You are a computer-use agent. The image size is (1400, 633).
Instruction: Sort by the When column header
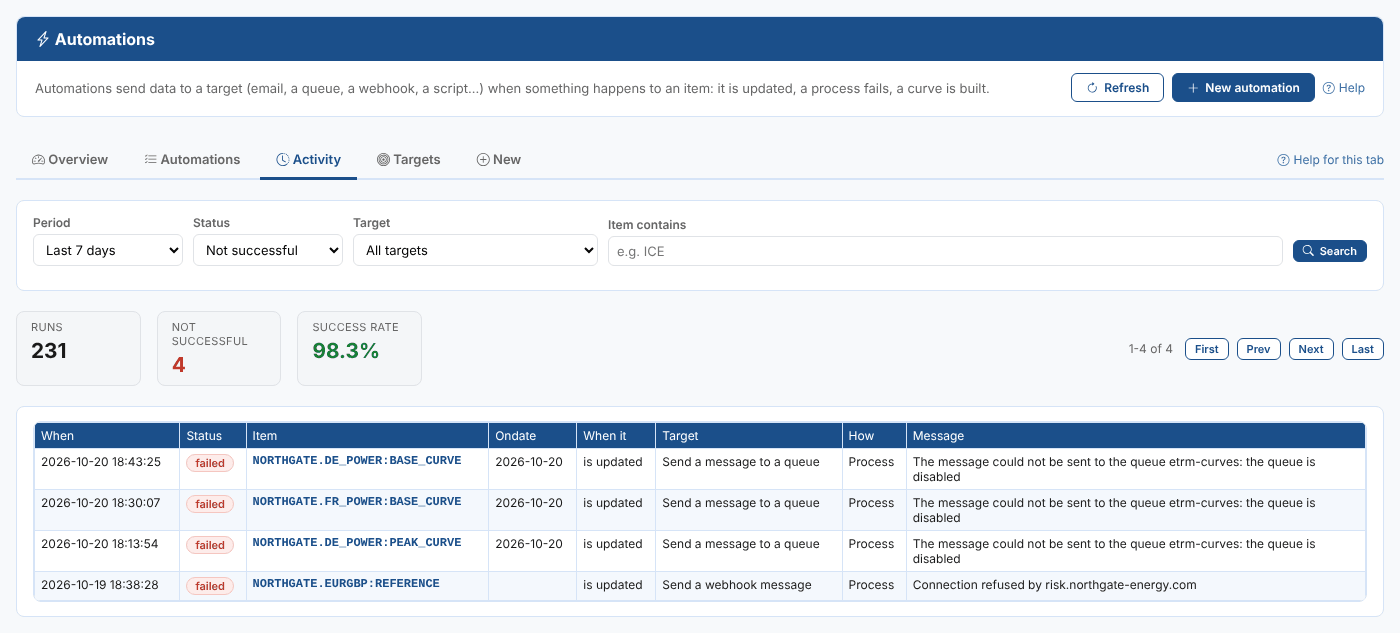(107, 436)
